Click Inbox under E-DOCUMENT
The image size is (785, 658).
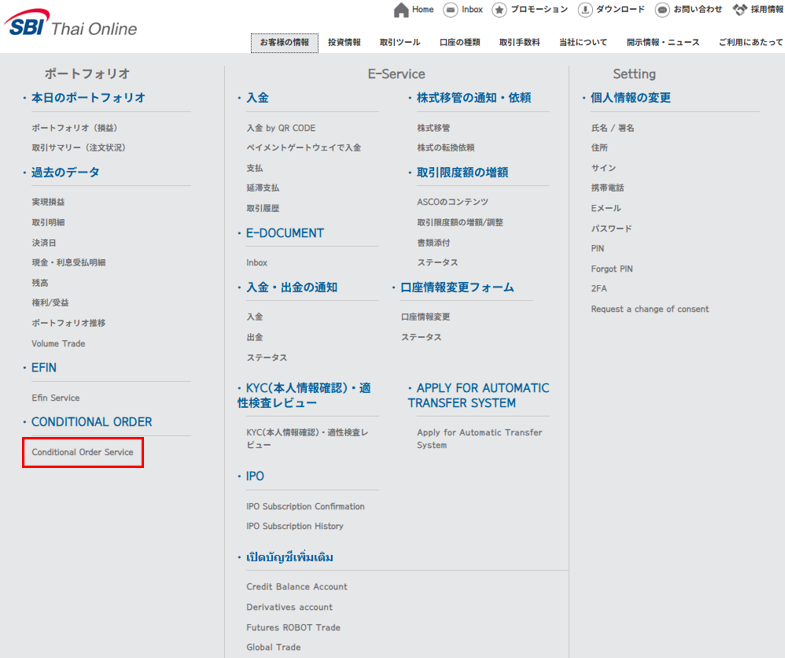[x=257, y=263]
